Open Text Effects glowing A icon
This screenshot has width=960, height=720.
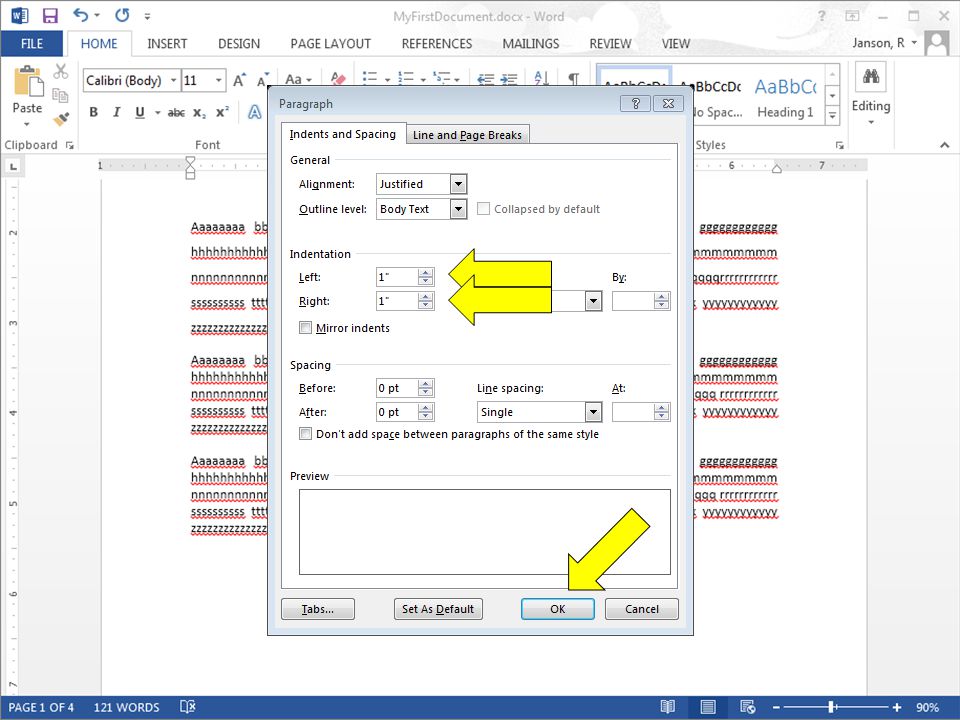point(255,112)
